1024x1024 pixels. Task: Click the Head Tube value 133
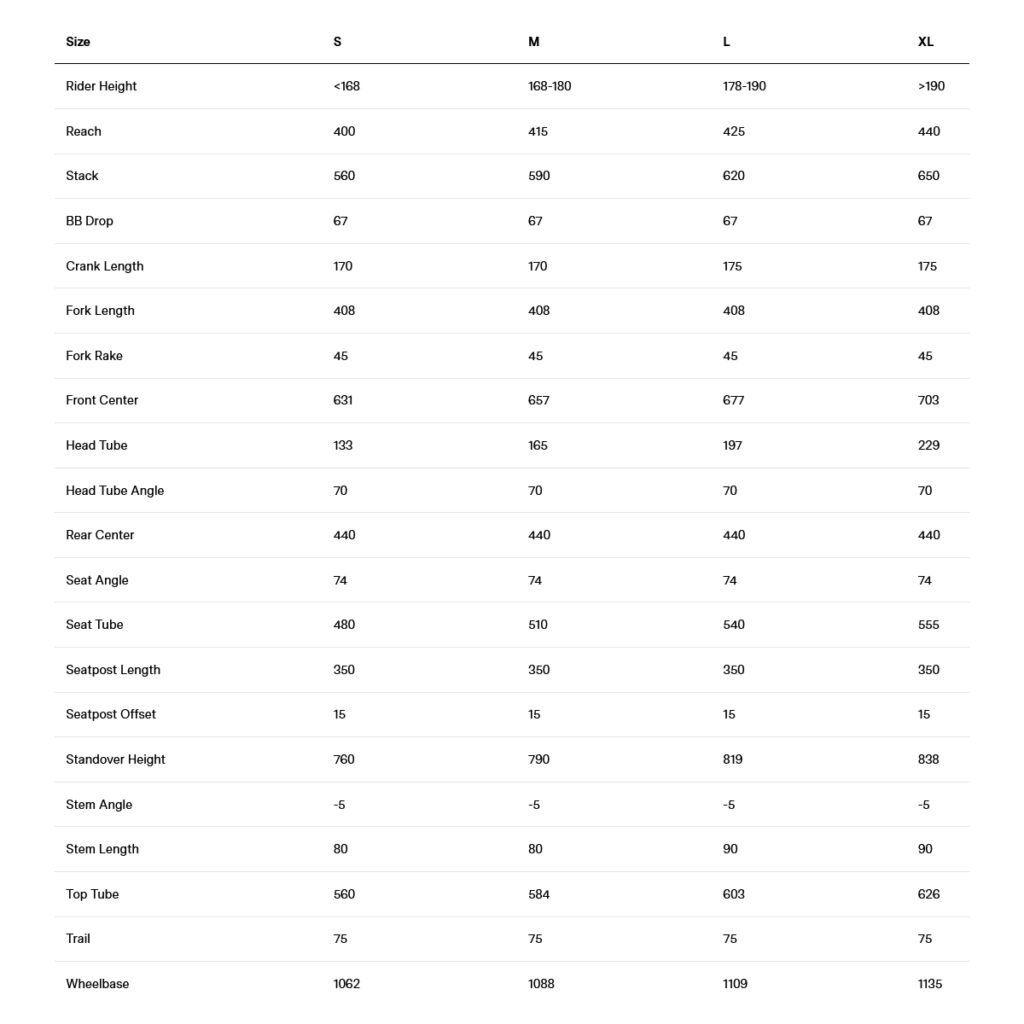pyautogui.click(x=343, y=445)
